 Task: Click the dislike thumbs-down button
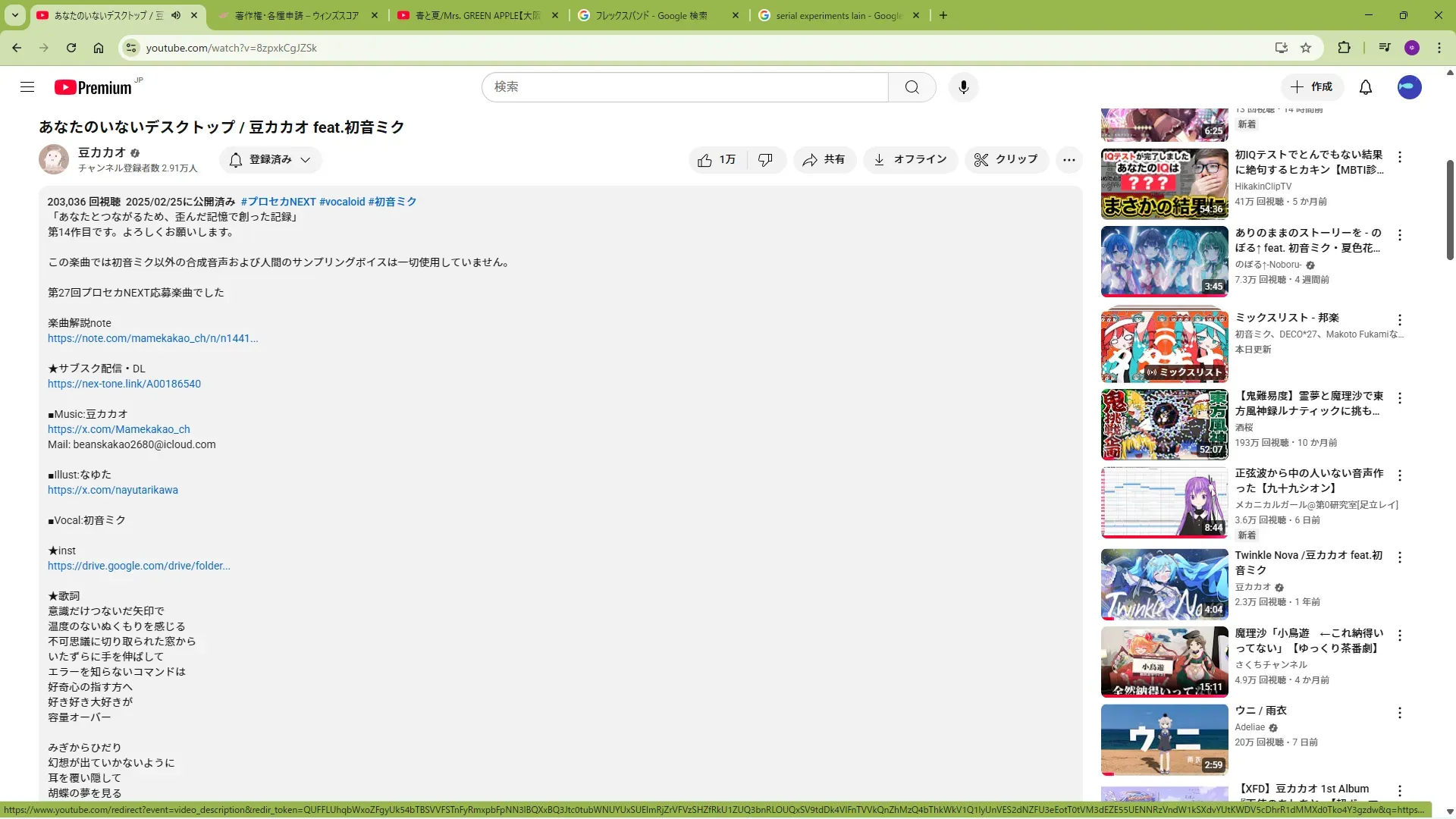pyautogui.click(x=765, y=160)
